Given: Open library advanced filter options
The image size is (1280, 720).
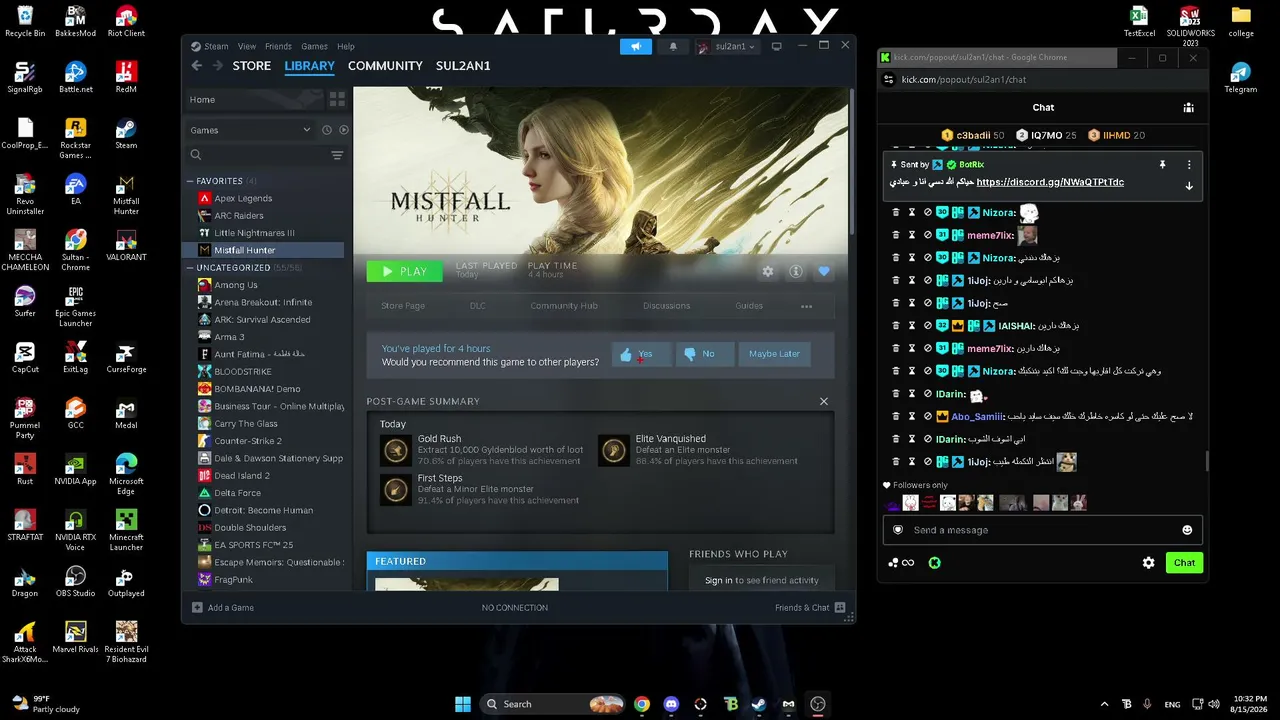Looking at the screenshot, I should [x=337, y=155].
